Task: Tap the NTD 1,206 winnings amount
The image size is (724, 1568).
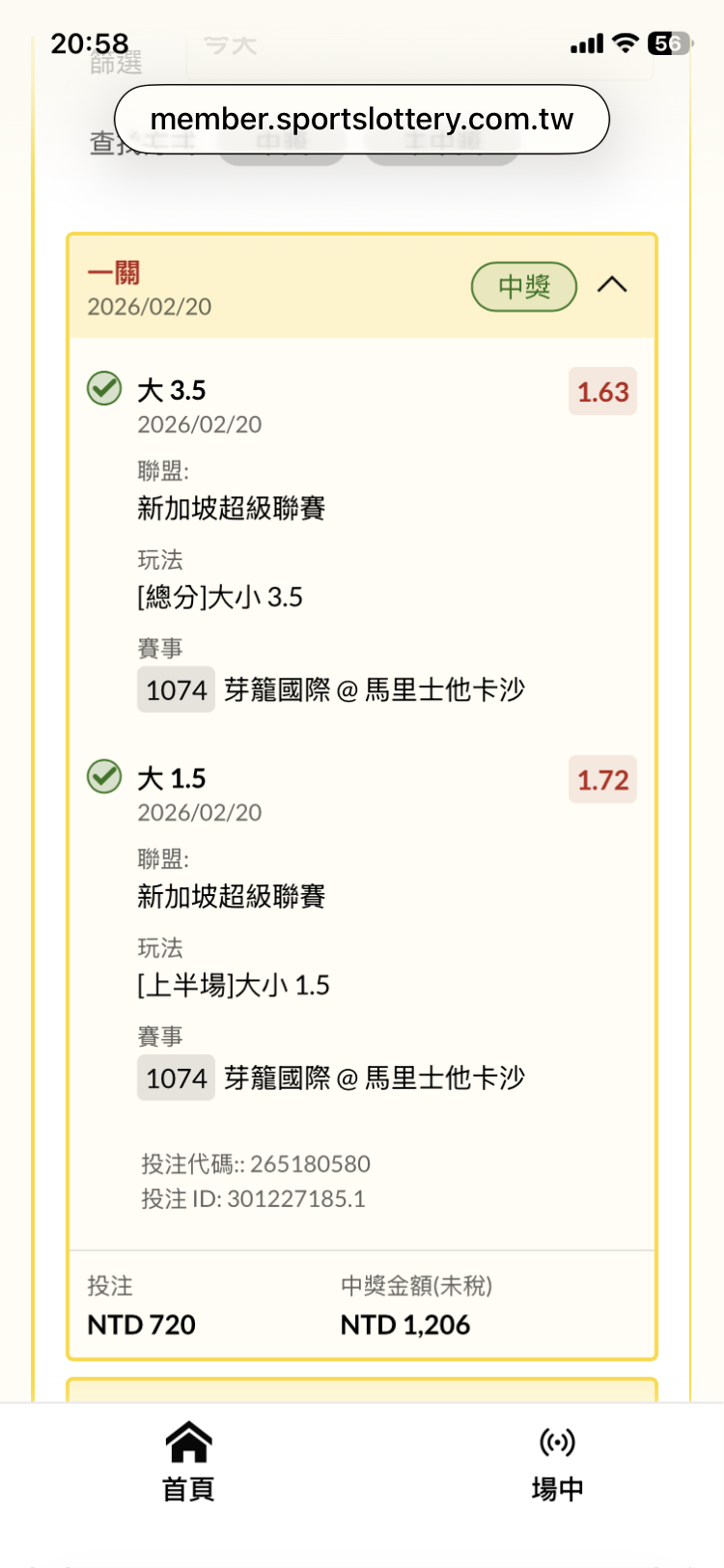Action: (x=405, y=1325)
